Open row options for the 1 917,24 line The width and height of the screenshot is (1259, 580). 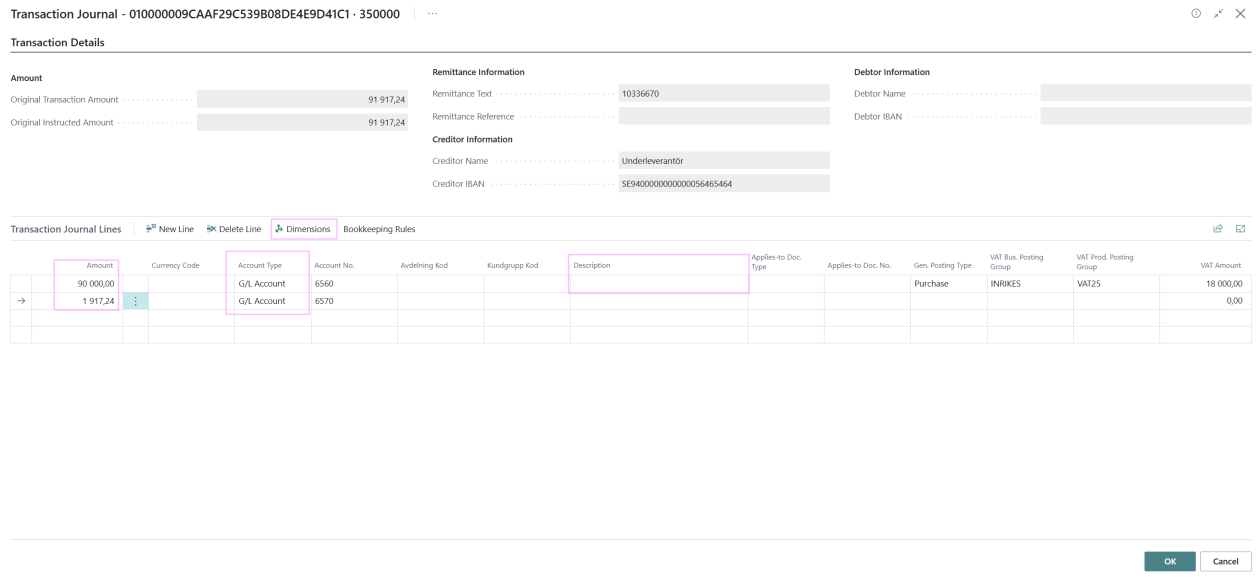coord(135,301)
